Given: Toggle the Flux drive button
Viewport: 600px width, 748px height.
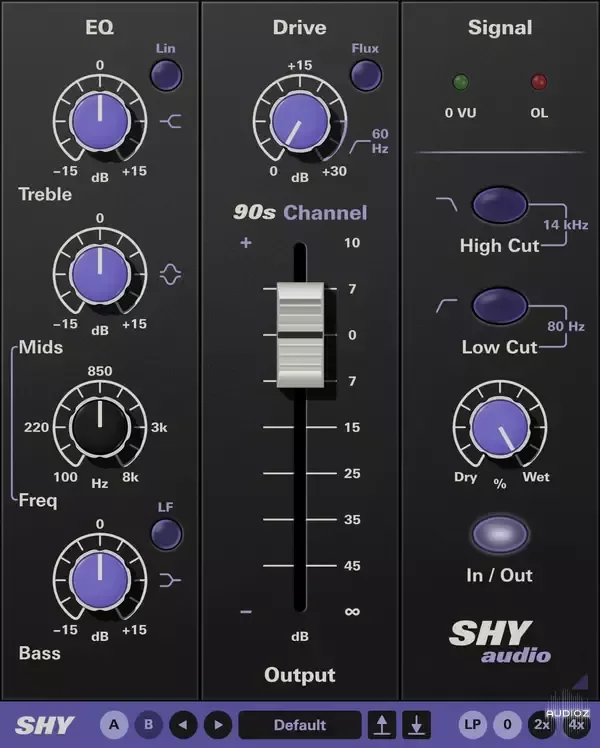Looking at the screenshot, I should pos(366,75).
